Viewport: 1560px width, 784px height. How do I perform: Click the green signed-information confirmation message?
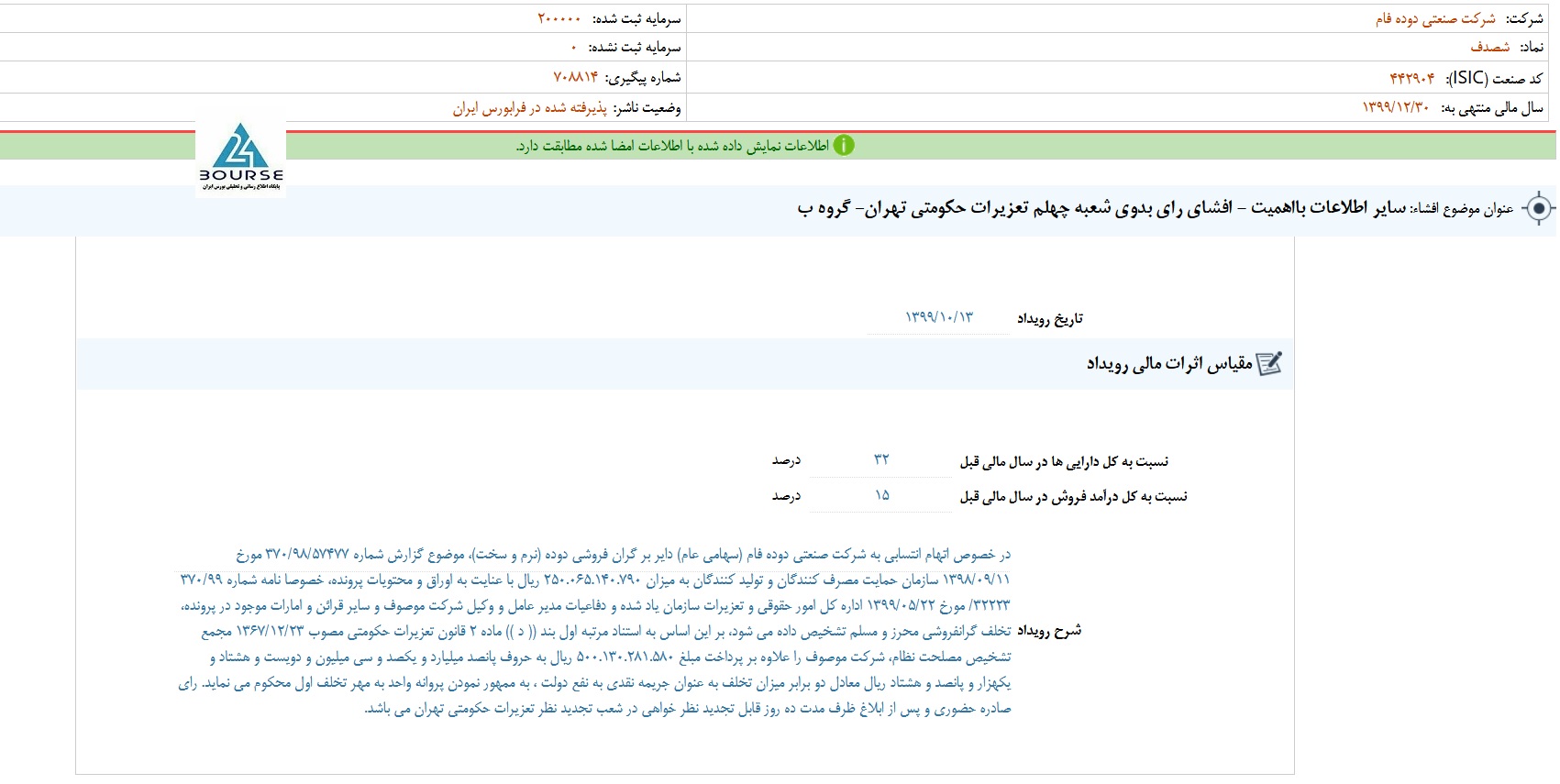(x=672, y=146)
